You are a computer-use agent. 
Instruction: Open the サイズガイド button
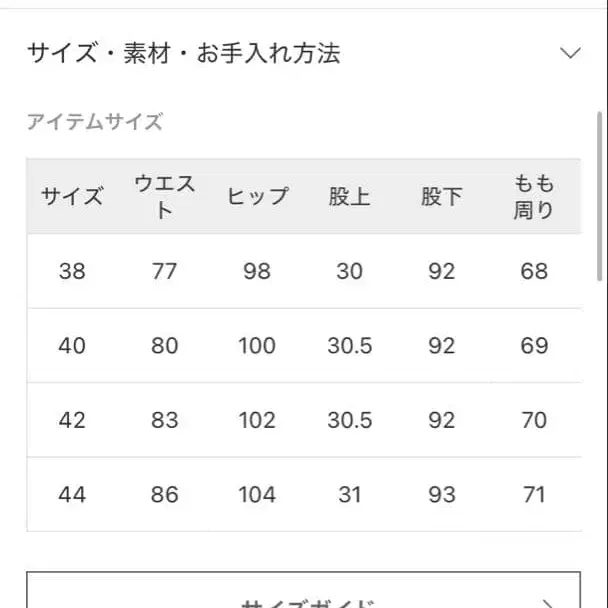(x=303, y=597)
